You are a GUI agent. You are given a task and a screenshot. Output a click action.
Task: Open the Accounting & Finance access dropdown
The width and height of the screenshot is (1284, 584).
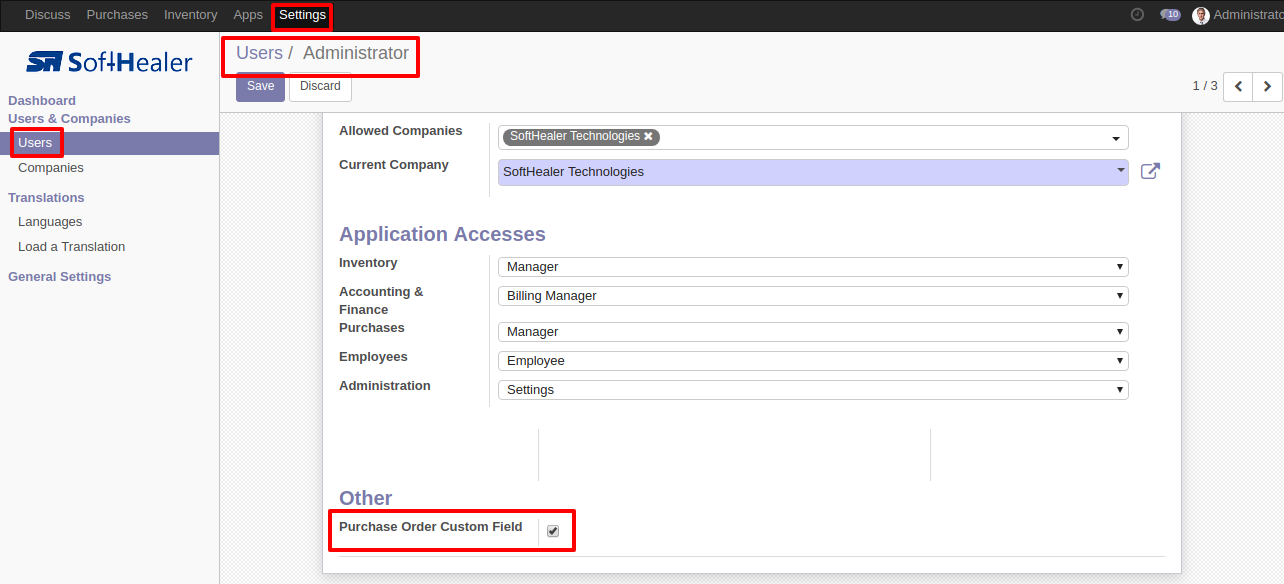(x=813, y=296)
